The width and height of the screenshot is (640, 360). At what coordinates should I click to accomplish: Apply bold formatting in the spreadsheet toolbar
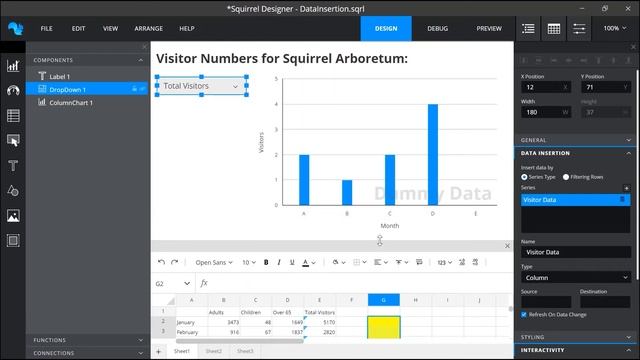pos(266,262)
